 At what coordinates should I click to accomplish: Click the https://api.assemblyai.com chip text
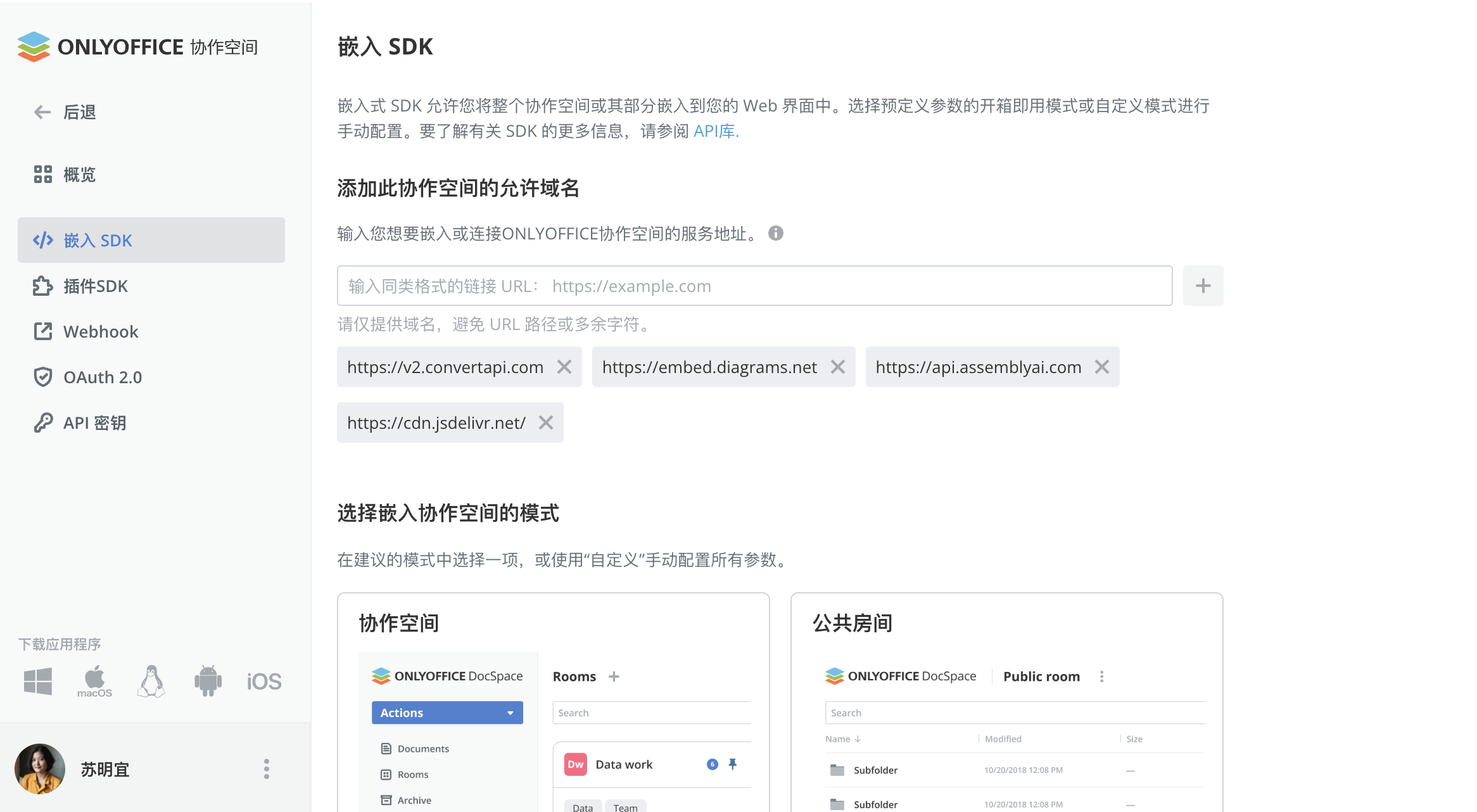pyautogui.click(x=979, y=367)
